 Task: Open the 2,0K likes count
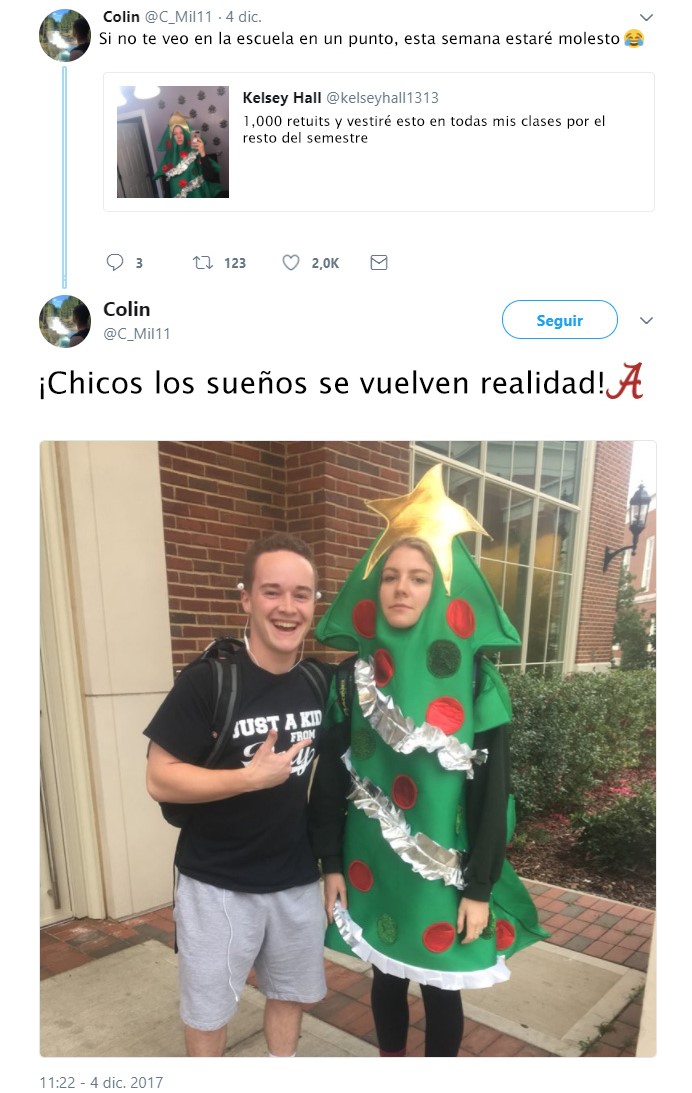click(x=325, y=263)
